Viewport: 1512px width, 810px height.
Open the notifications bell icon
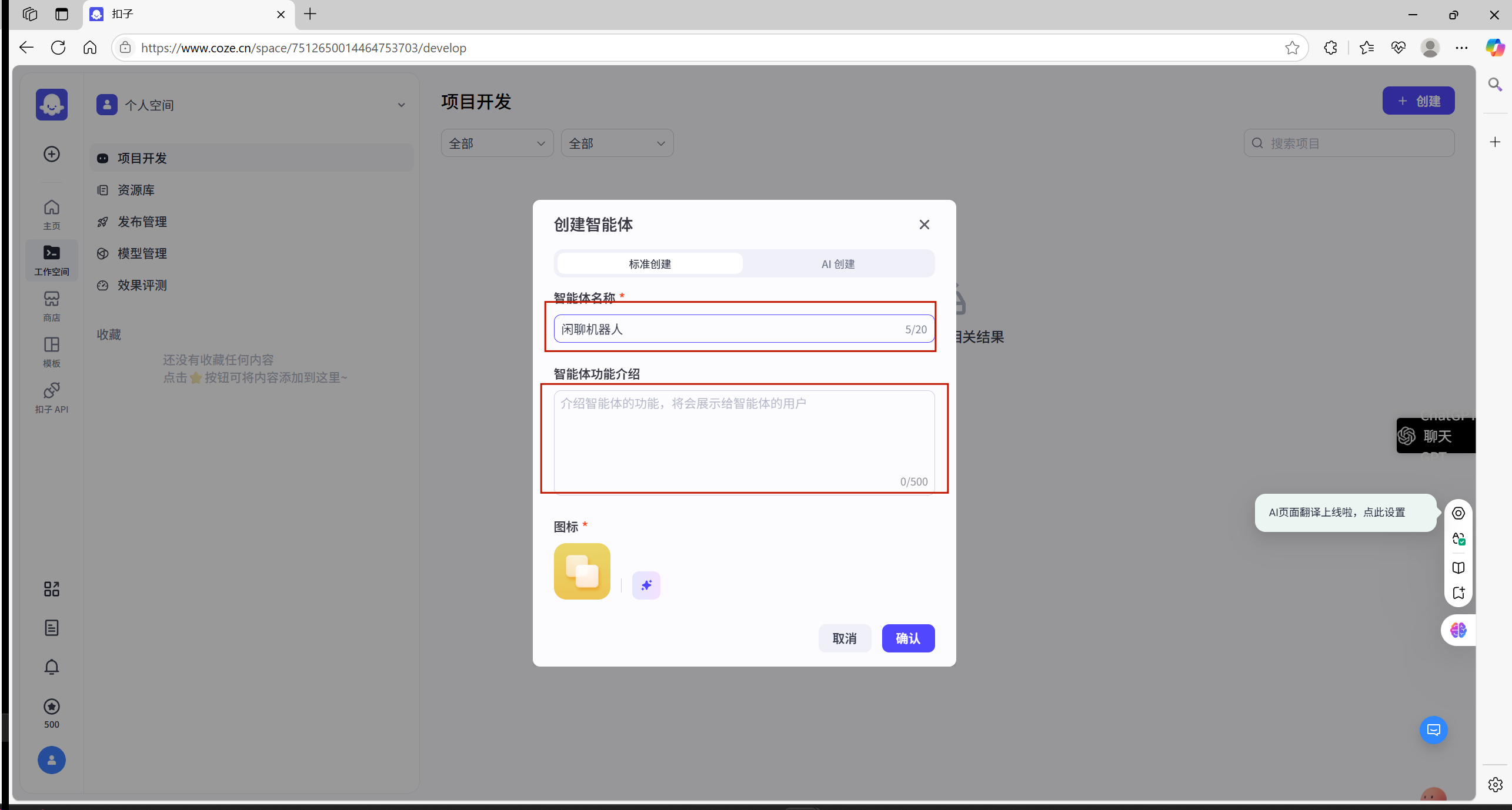52,667
